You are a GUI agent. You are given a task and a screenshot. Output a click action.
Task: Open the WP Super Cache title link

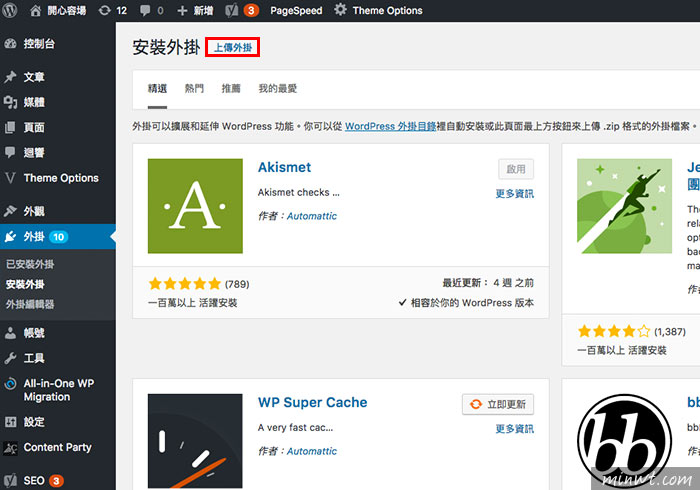click(x=312, y=403)
